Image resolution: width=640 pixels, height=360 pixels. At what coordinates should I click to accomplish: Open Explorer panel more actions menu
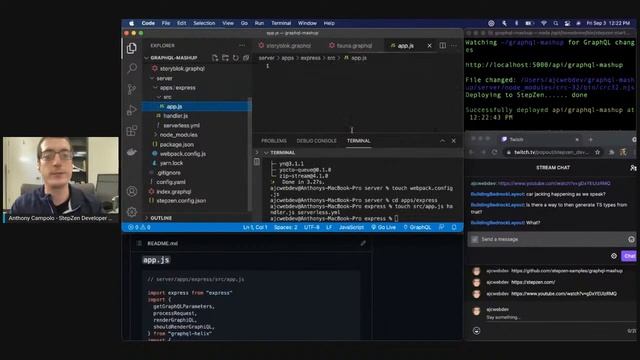(242, 46)
